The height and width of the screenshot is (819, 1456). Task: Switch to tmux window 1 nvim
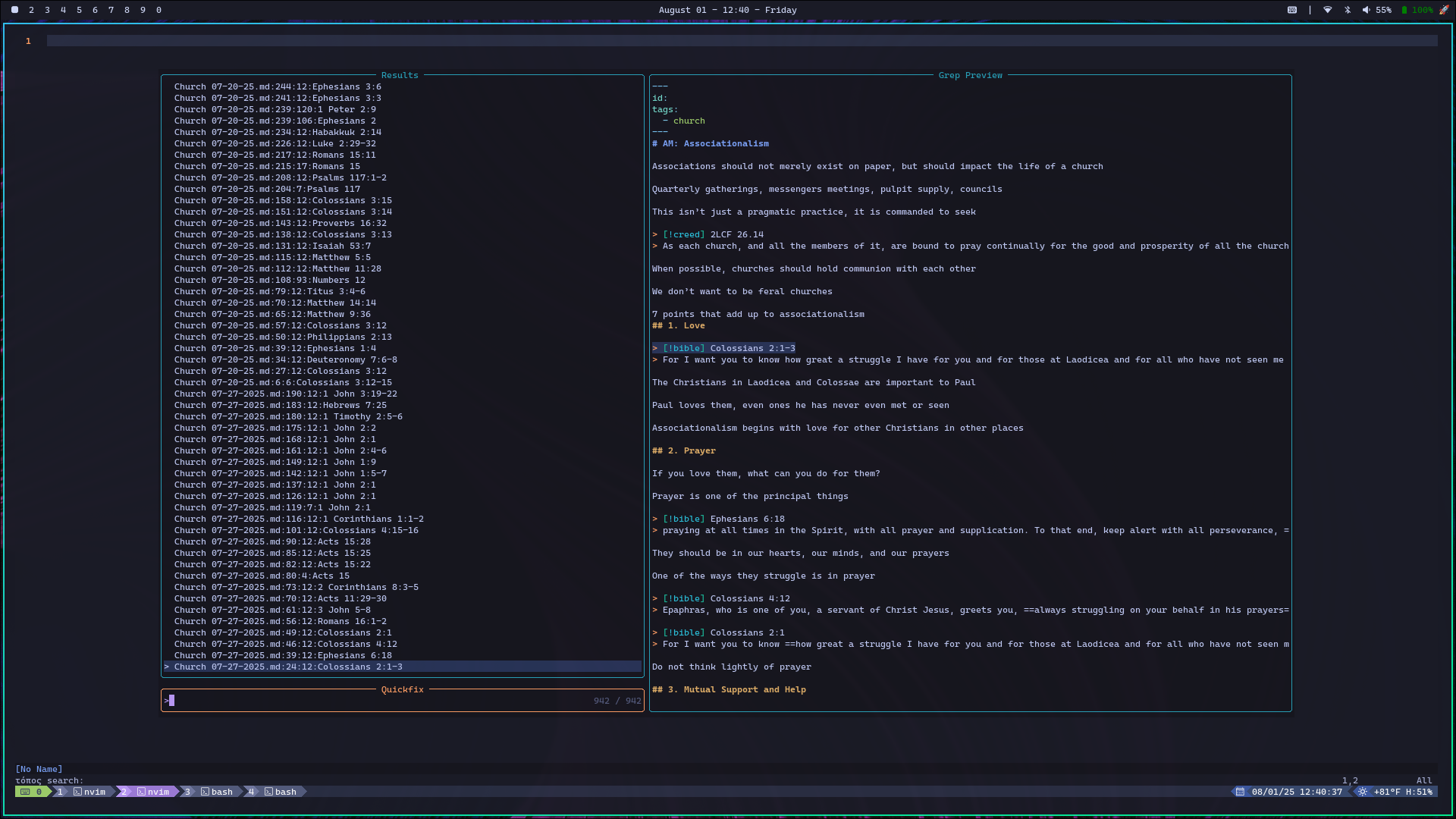tap(83, 792)
